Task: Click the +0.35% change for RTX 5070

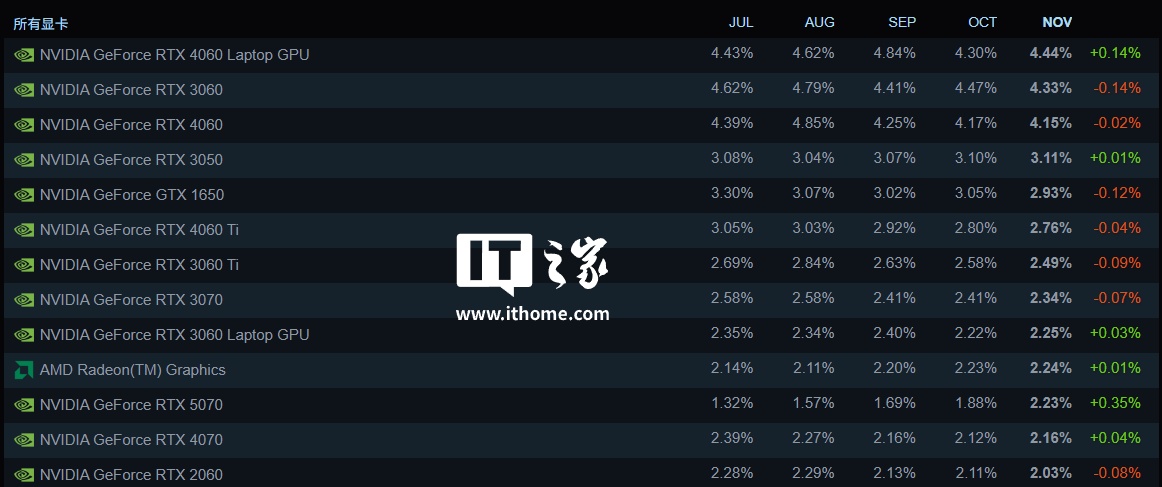Action: tap(1115, 405)
